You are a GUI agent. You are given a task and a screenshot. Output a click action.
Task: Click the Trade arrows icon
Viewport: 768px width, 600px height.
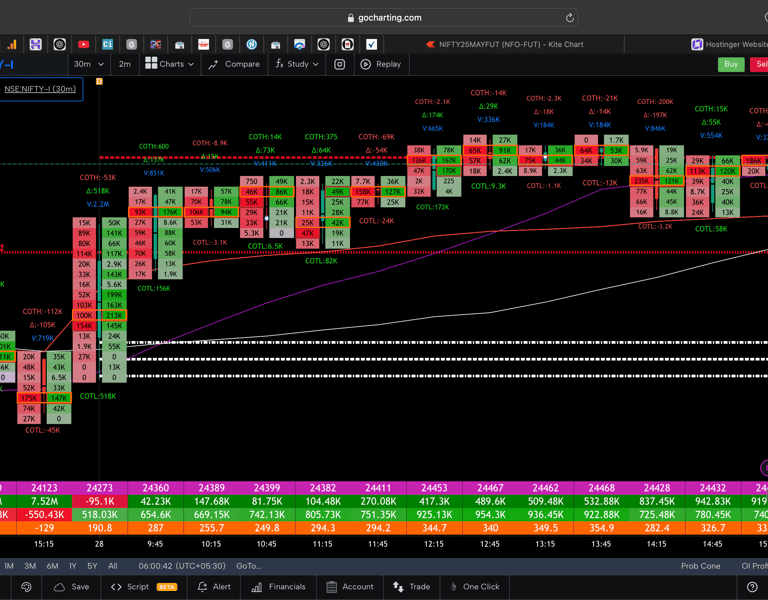pos(398,587)
